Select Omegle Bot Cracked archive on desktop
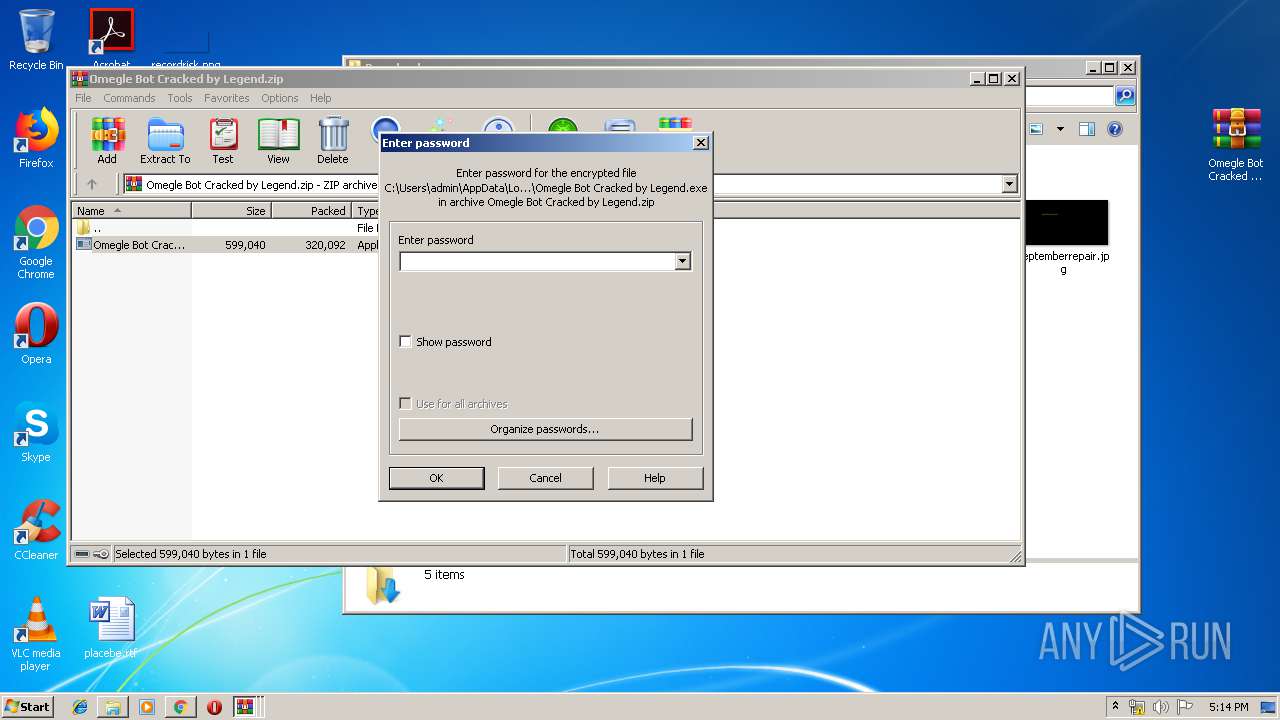This screenshot has height=720, width=1280. 1236,145
